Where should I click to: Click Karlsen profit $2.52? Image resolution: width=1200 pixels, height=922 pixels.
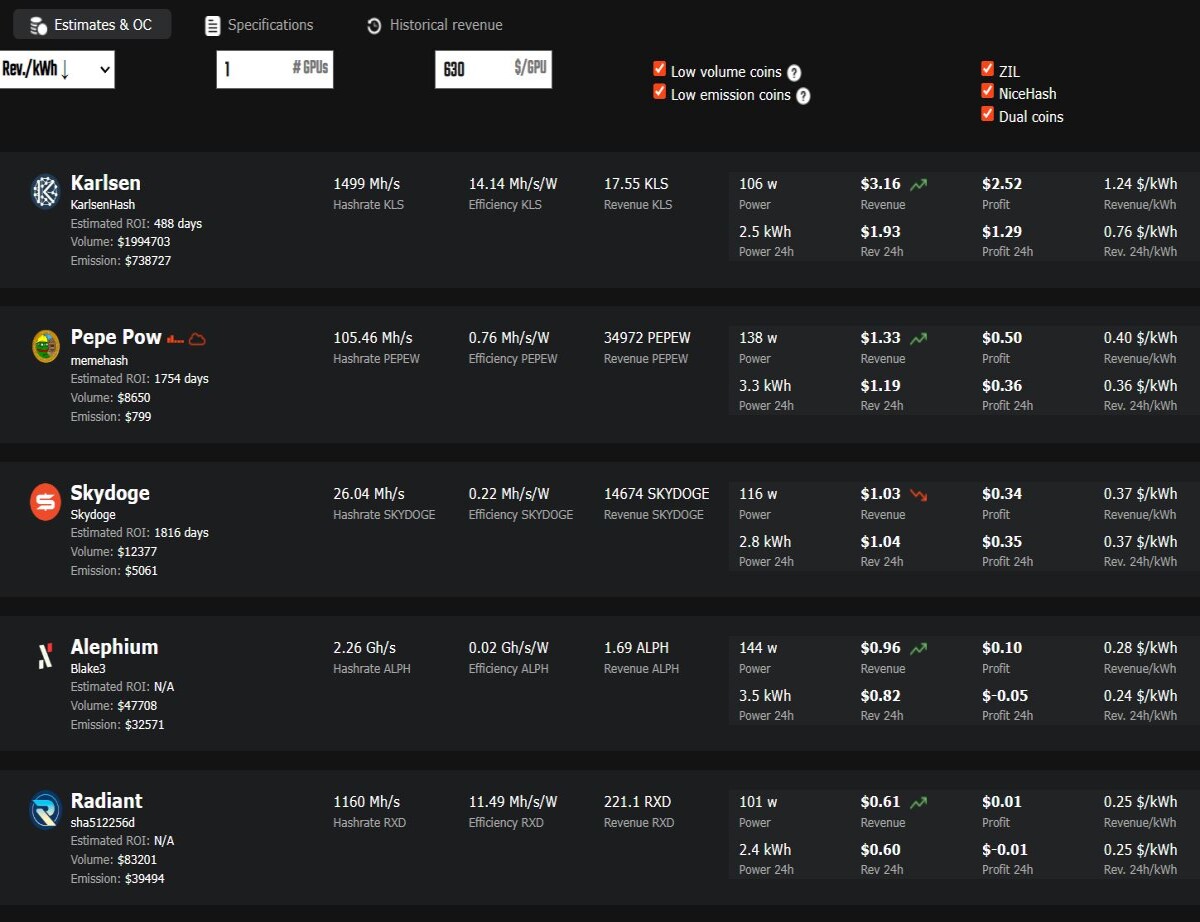click(x=1002, y=184)
